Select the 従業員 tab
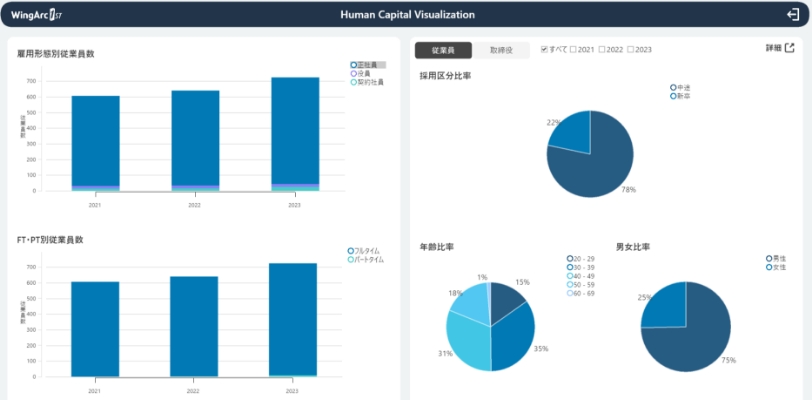The width and height of the screenshot is (812, 400). [443, 50]
